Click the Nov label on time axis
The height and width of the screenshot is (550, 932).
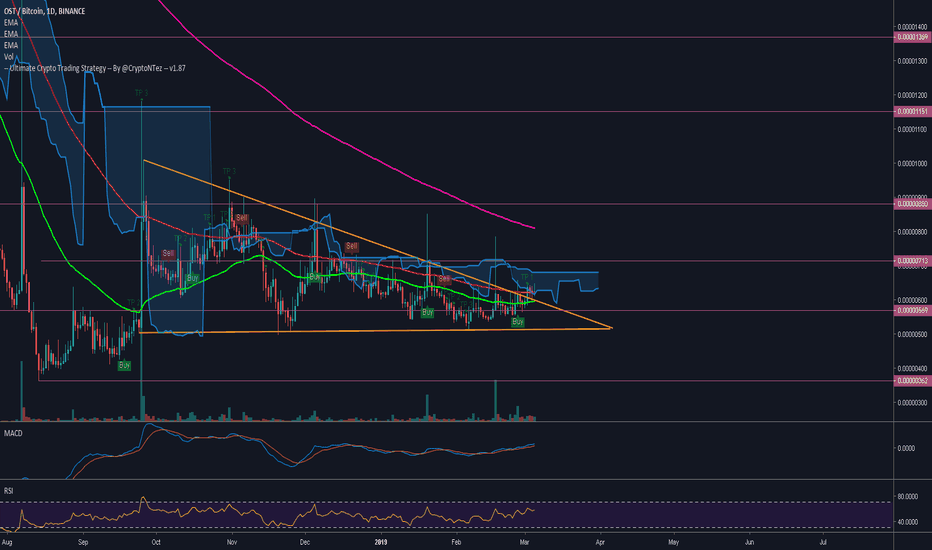[232, 542]
